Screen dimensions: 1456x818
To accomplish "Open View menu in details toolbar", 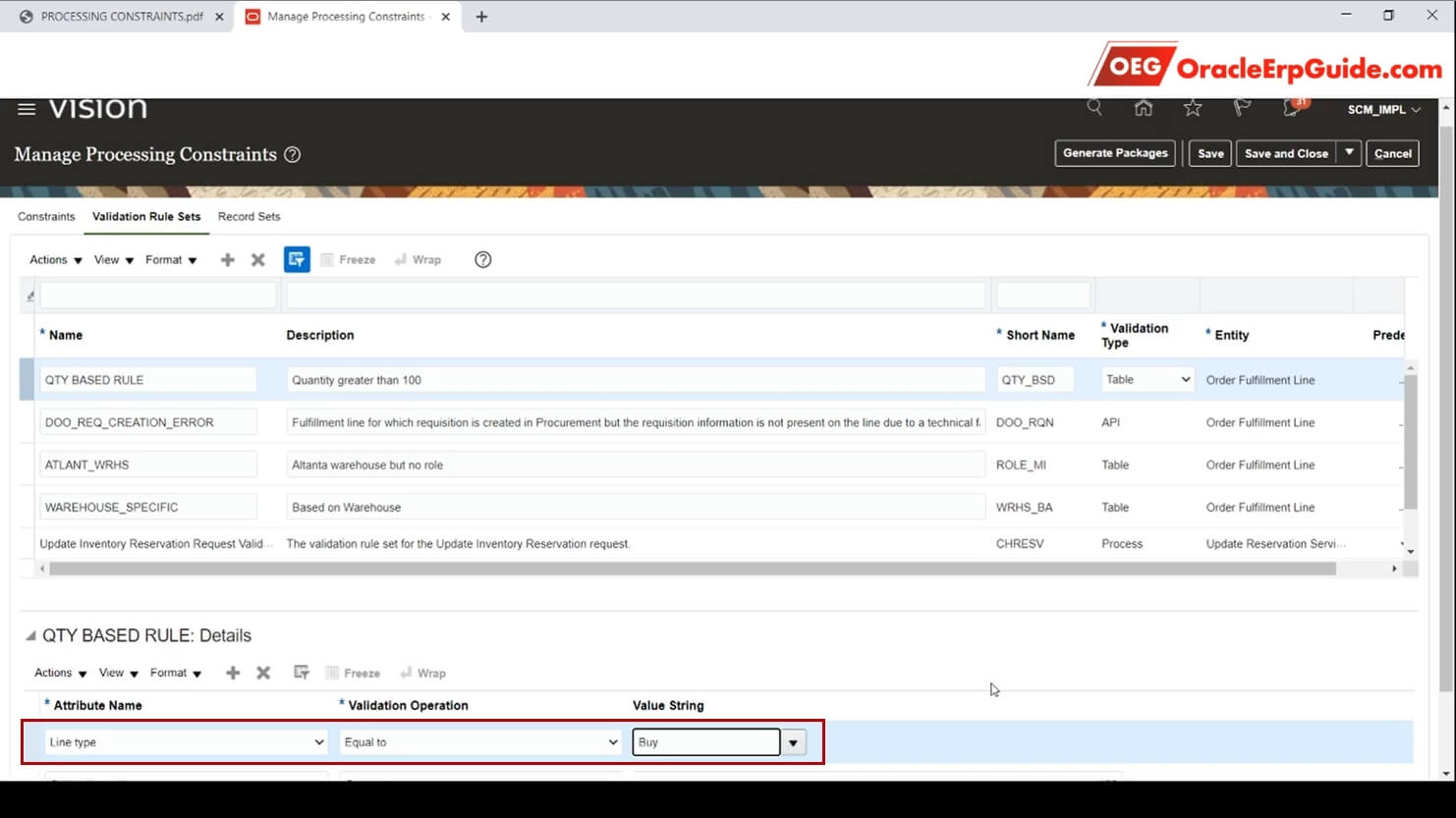I will tap(119, 673).
